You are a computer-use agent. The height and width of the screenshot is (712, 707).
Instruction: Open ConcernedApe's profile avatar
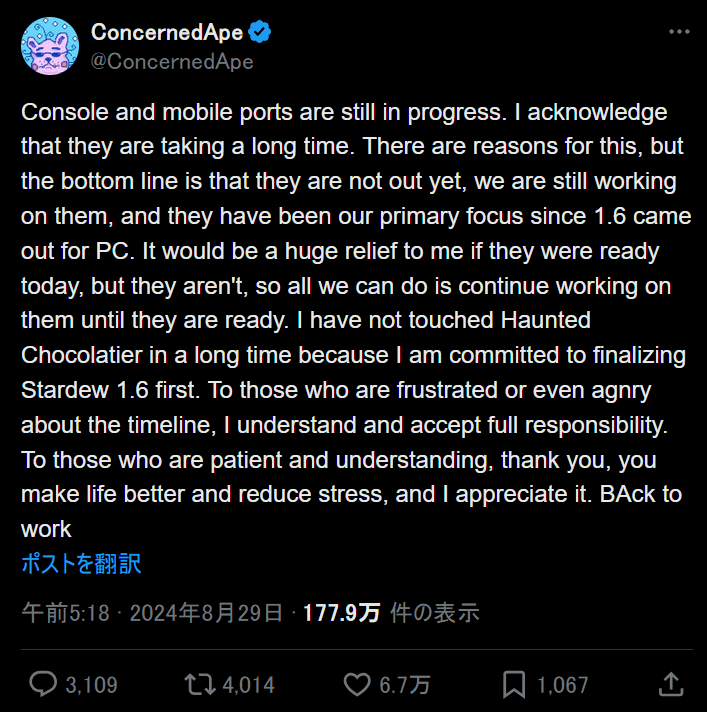(50, 46)
